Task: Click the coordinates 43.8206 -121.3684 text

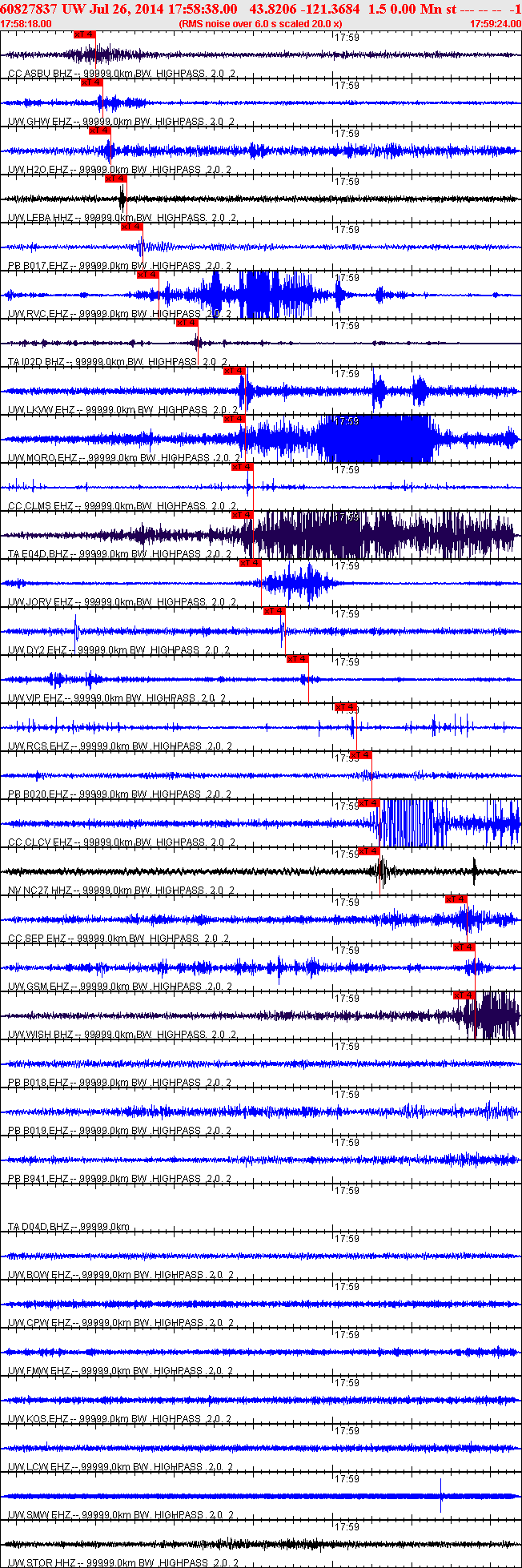Action: 305,9
